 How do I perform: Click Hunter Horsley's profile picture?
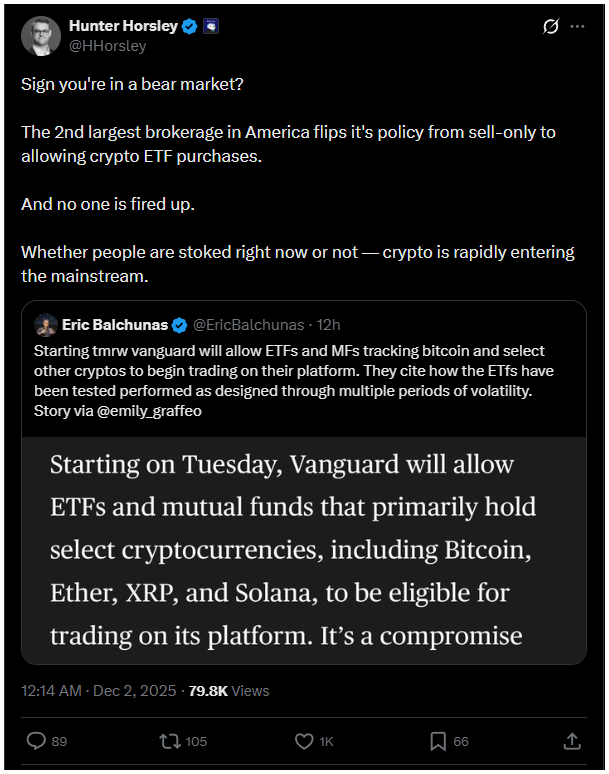[x=40, y=35]
